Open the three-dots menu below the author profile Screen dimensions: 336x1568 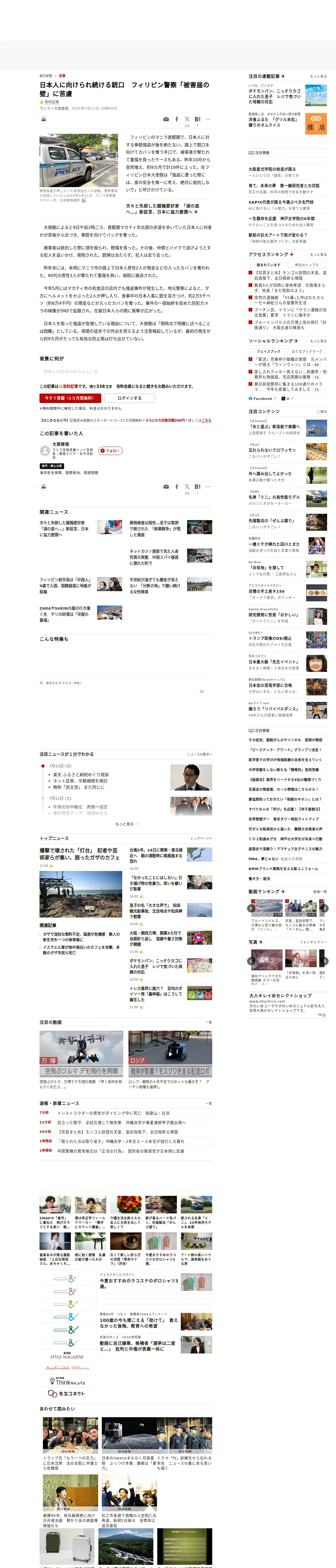pos(208,487)
